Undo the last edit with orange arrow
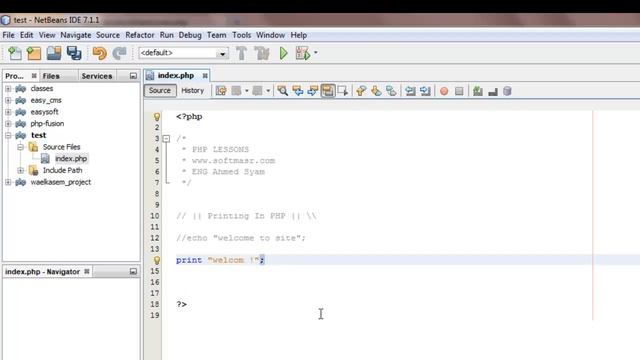This screenshot has width=640, height=360. pyautogui.click(x=100, y=53)
